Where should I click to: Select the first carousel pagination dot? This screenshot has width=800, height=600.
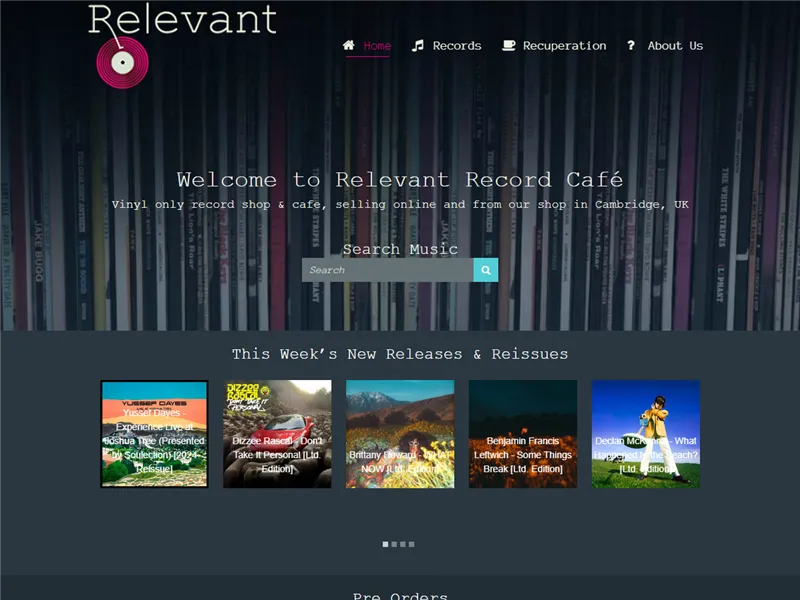click(386, 544)
